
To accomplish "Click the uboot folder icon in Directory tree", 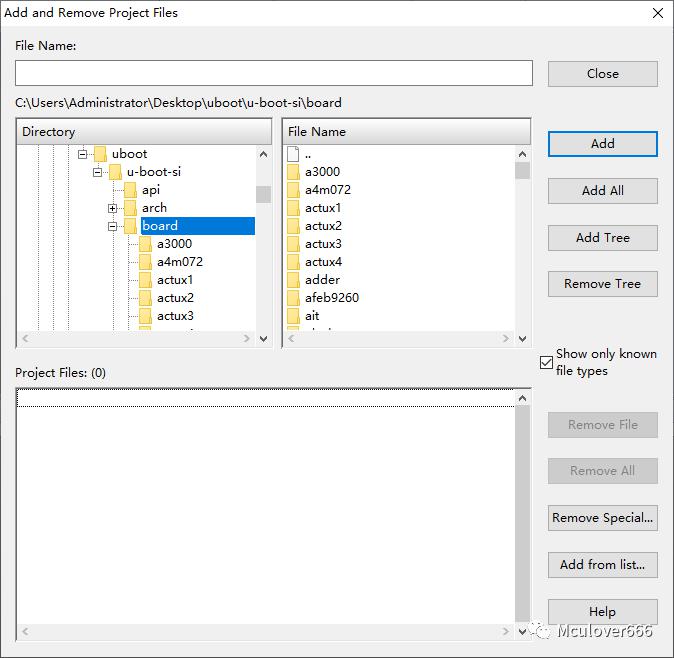I will 100,154.
